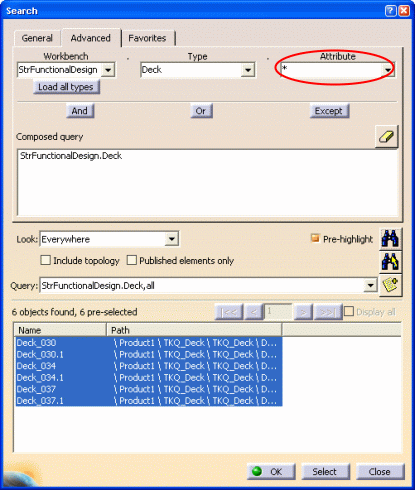Expand the Attribute dropdown list
Image resolution: width=415 pixels, height=490 pixels.
click(388, 70)
